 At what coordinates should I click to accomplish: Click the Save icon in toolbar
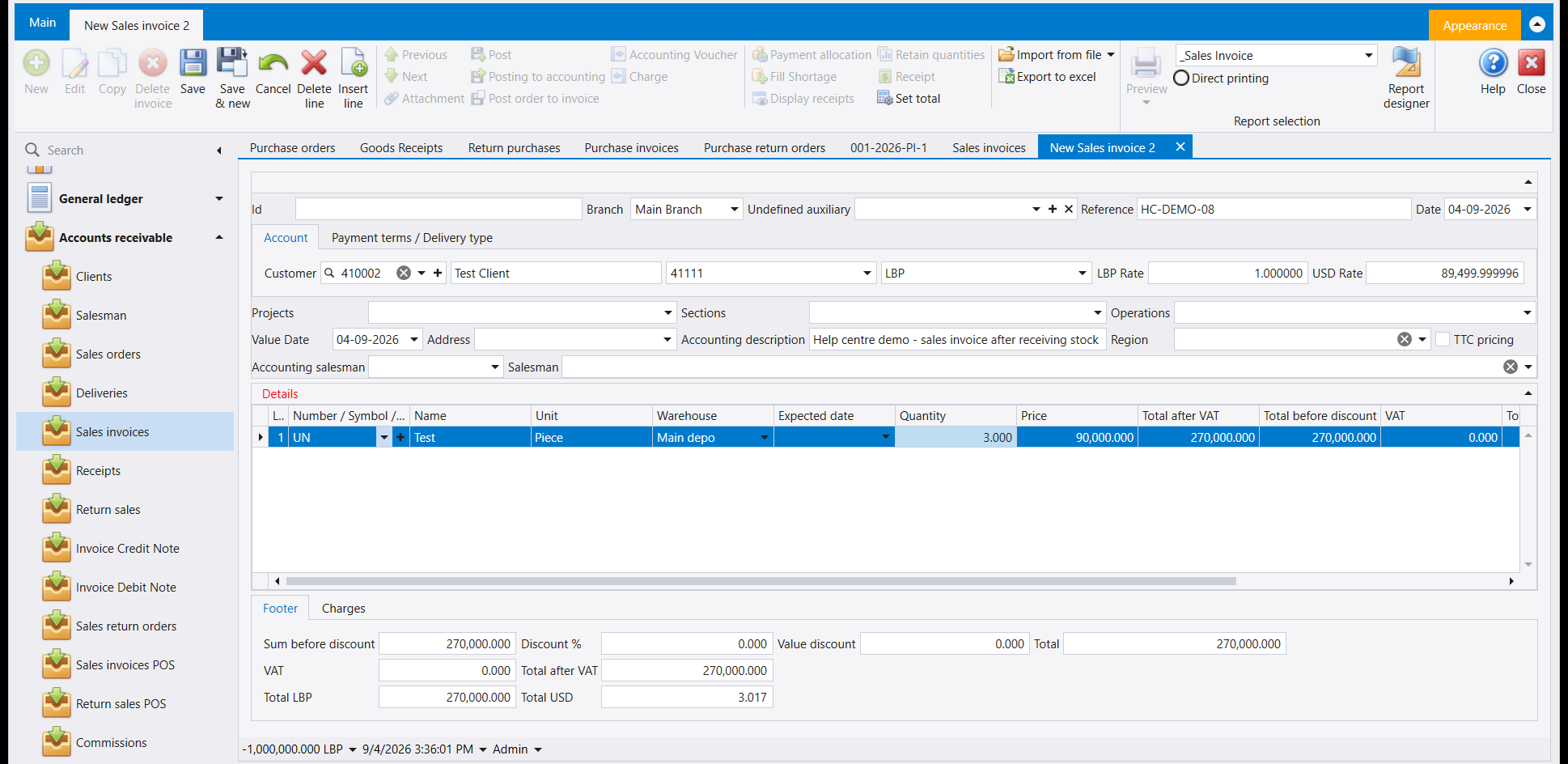(193, 63)
